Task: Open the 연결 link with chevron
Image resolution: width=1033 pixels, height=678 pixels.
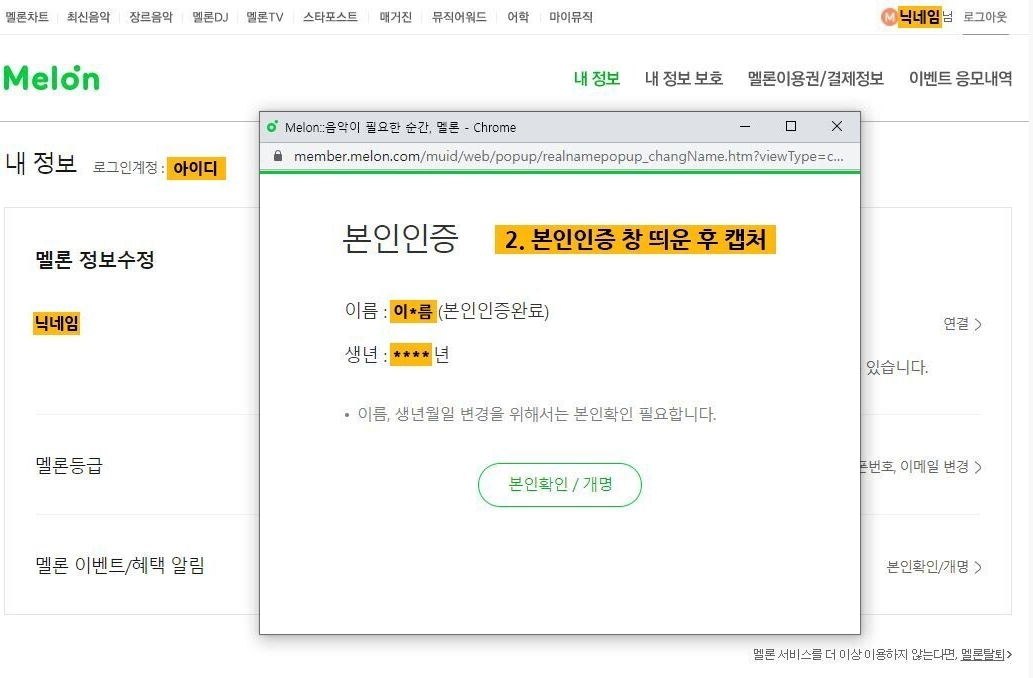Action: (963, 324)
